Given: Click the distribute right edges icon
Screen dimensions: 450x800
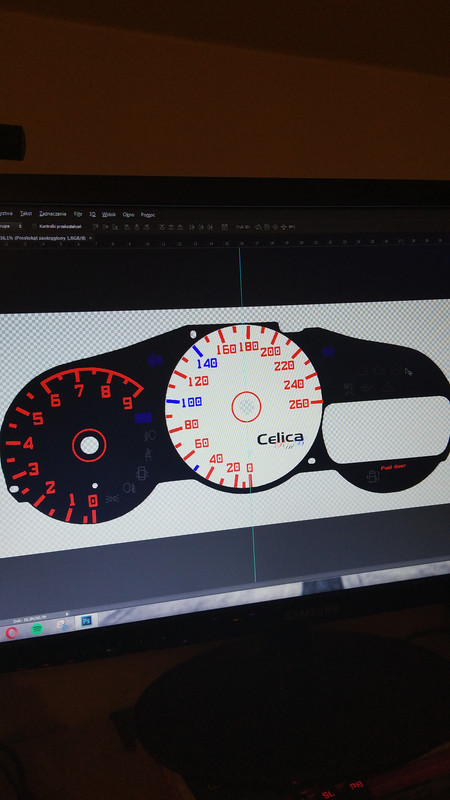Looking at the screenshot, I should 210,227.
